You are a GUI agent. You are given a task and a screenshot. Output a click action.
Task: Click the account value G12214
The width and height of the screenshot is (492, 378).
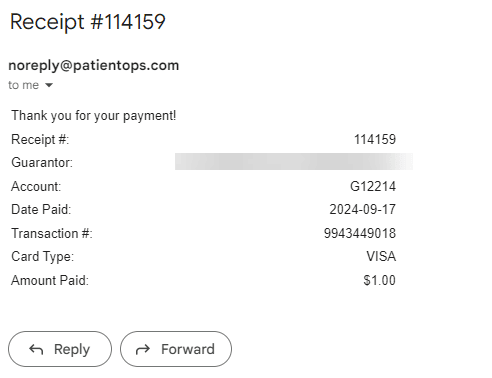click(373, 186)
